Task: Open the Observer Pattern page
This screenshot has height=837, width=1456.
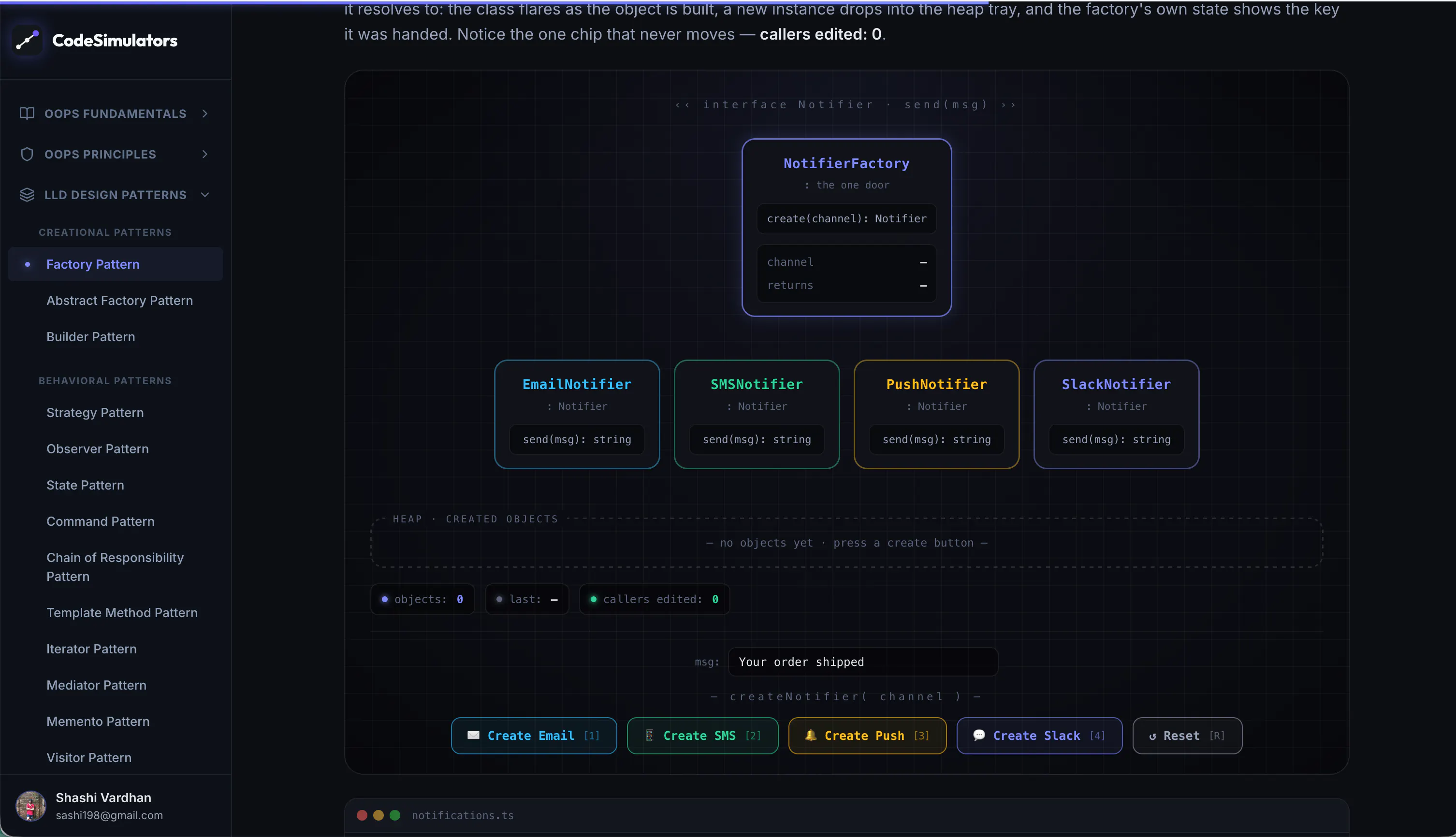Action: pyautogui.click(x=98, y=448)
